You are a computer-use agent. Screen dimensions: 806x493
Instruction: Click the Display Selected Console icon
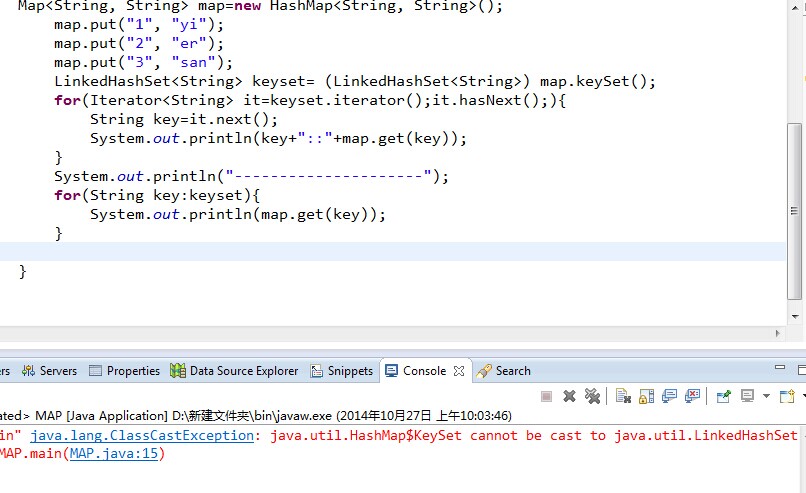point(747,396)
